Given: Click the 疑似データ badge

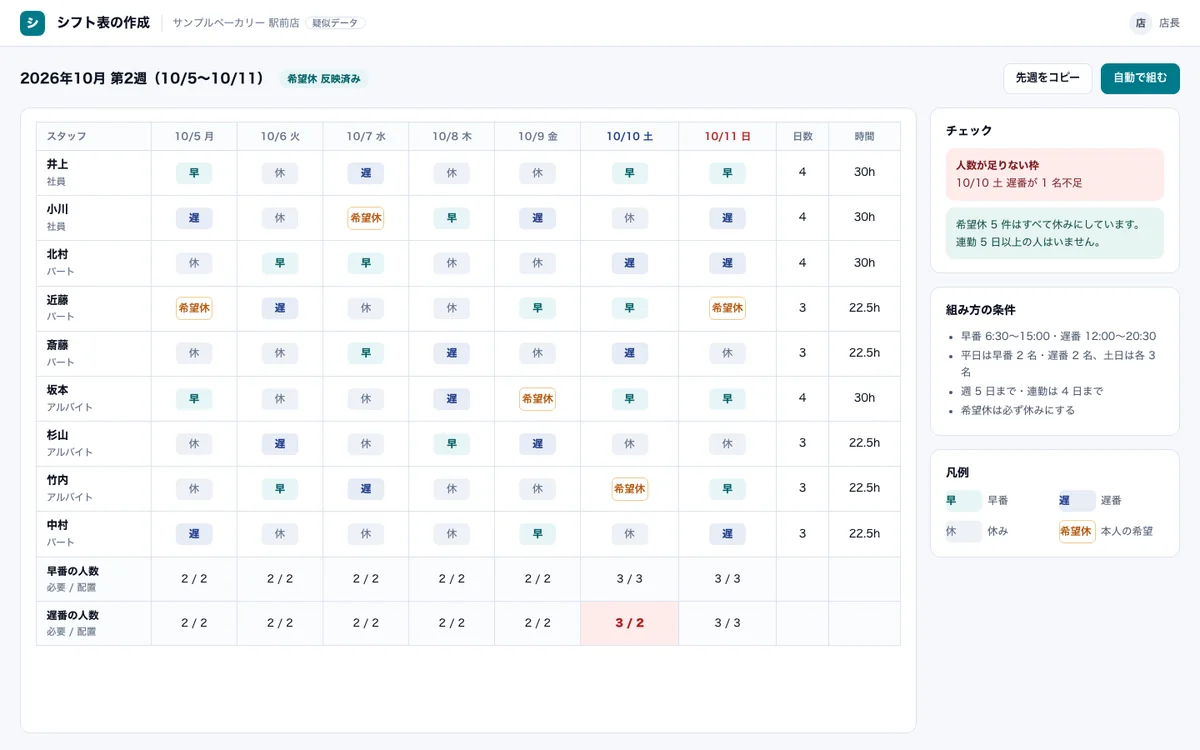Looking at the screenshot, I should point(335,23).
